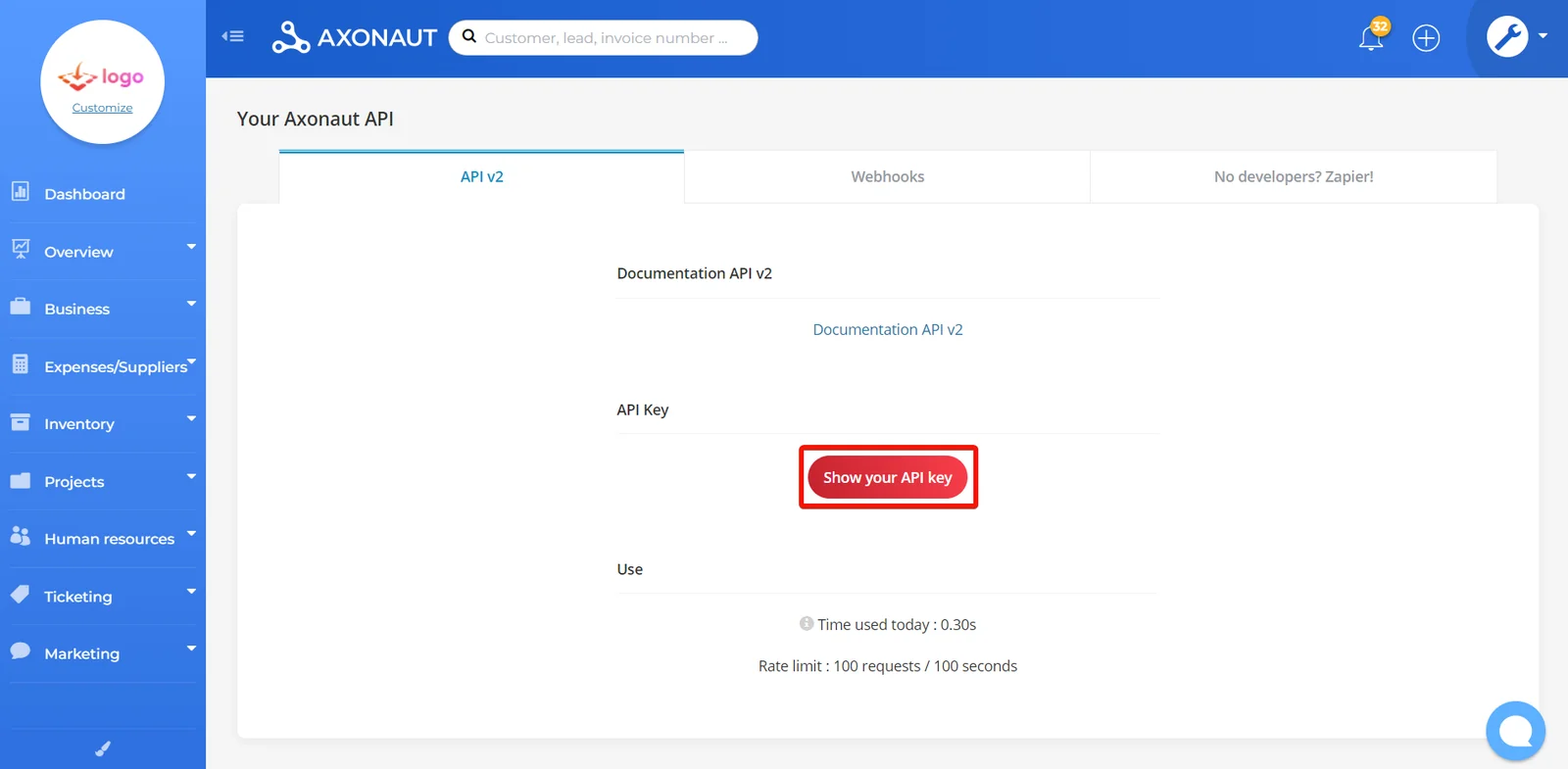This screenshot has width=1568, height=769.
Task: Click the info icon beside Time used today
Action: (807, 623)
